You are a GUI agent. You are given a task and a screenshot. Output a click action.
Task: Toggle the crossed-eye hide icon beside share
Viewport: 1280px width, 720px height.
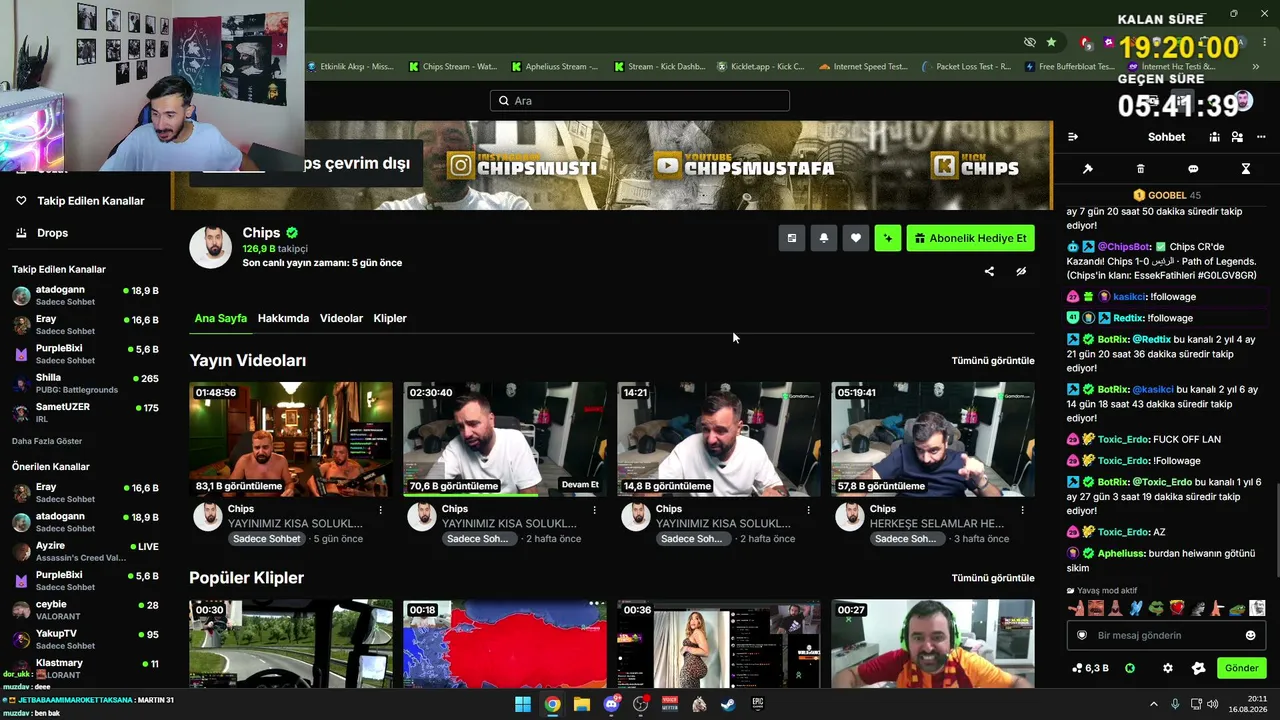point(1021,271)
